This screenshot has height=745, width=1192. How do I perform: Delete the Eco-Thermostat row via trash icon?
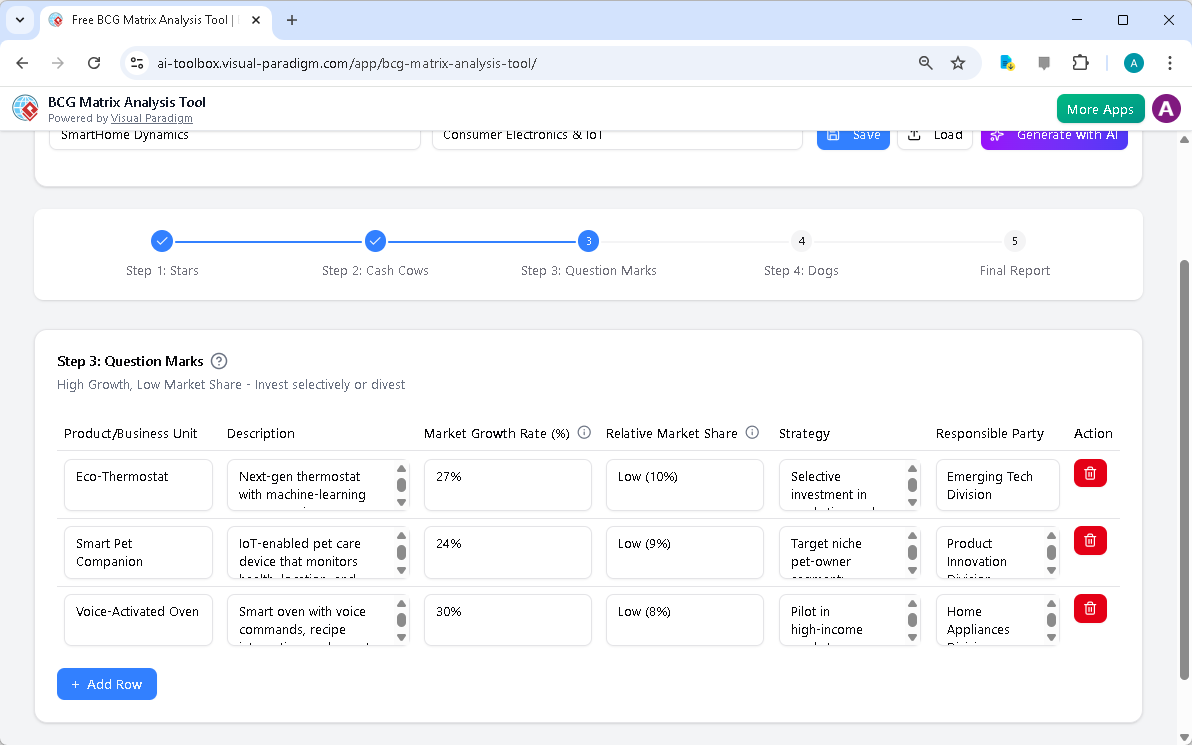1089,473
